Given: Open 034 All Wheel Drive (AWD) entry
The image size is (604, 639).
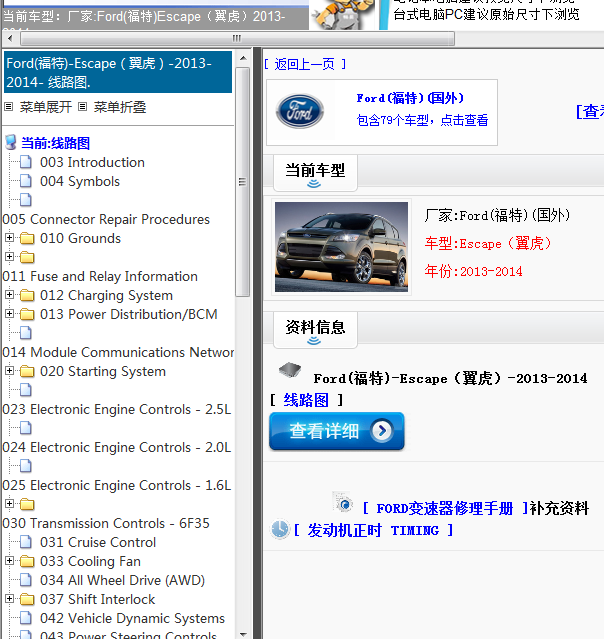Looking at the screenshot, I should coord(122,580).
